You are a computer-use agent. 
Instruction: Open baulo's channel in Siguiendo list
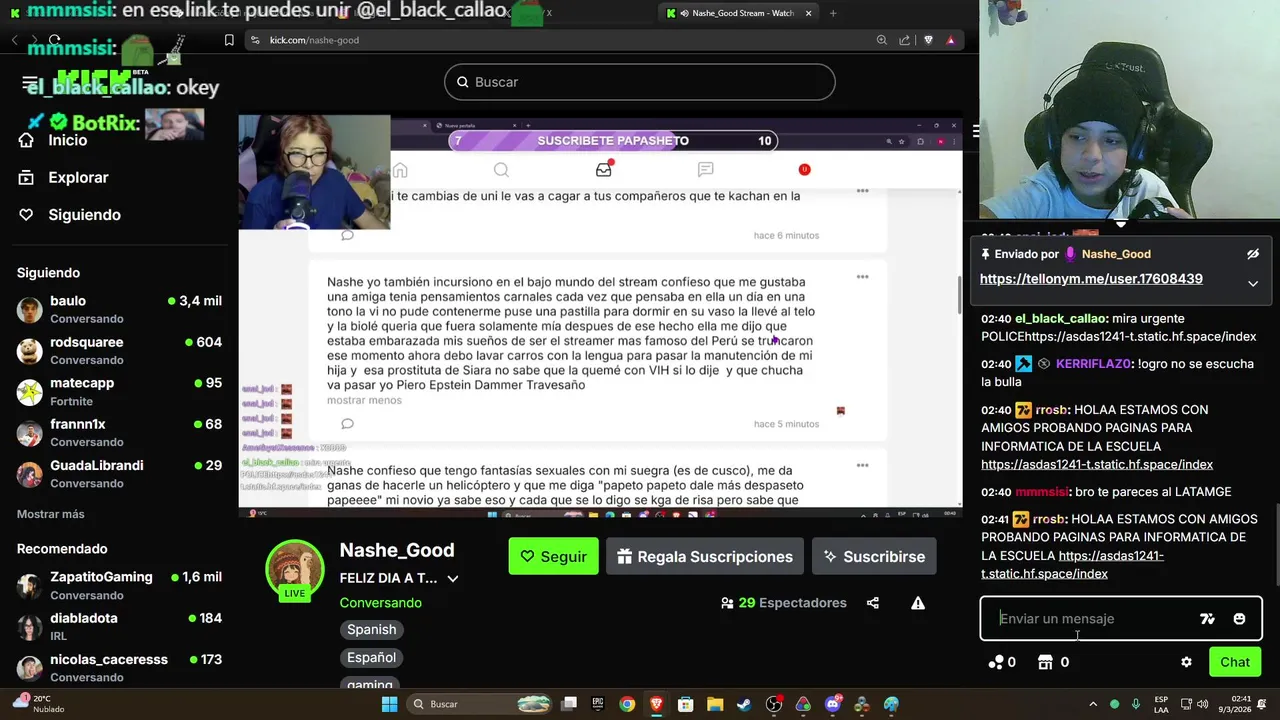pos(119,309)
